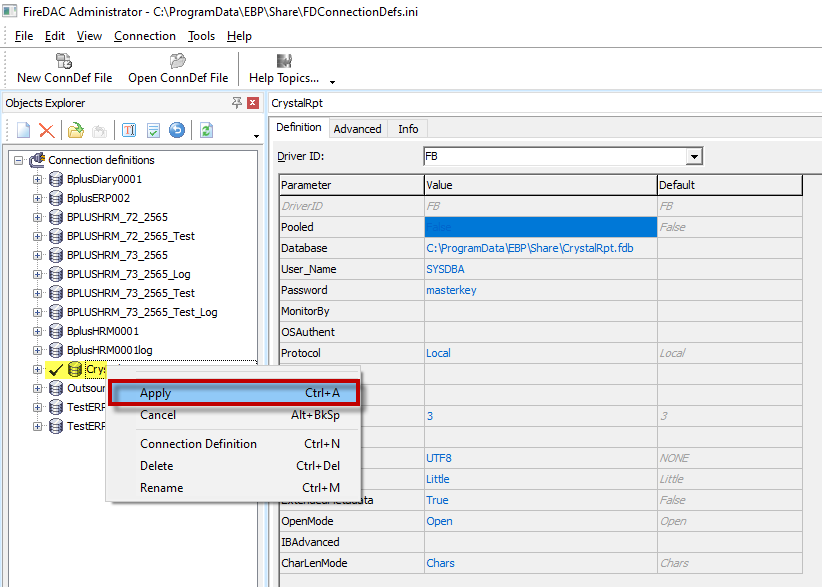Close the Objects Explorer panel
The height and width of the screenshot is (587, 822).
pyautogui.click(x=253, y=103)
